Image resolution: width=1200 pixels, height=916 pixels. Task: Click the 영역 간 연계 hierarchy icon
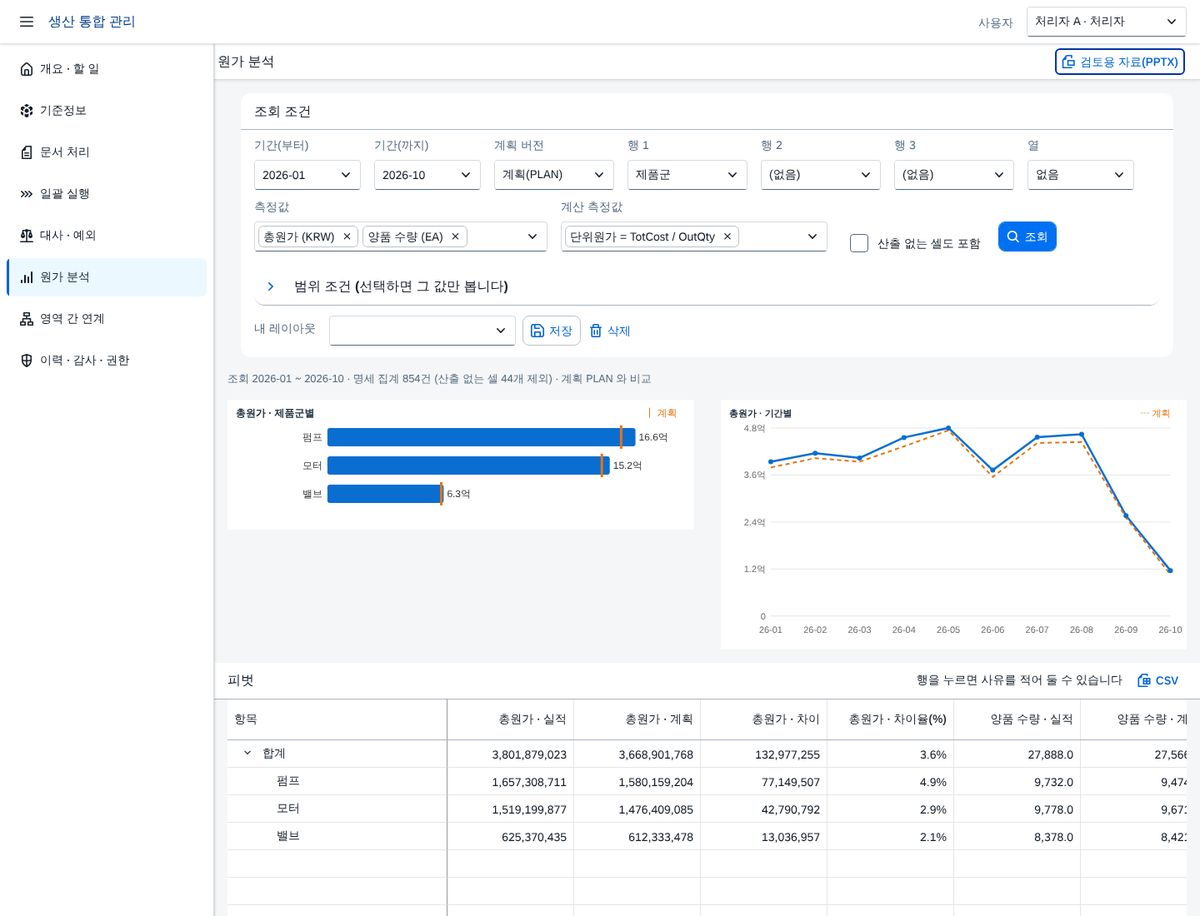26,319
